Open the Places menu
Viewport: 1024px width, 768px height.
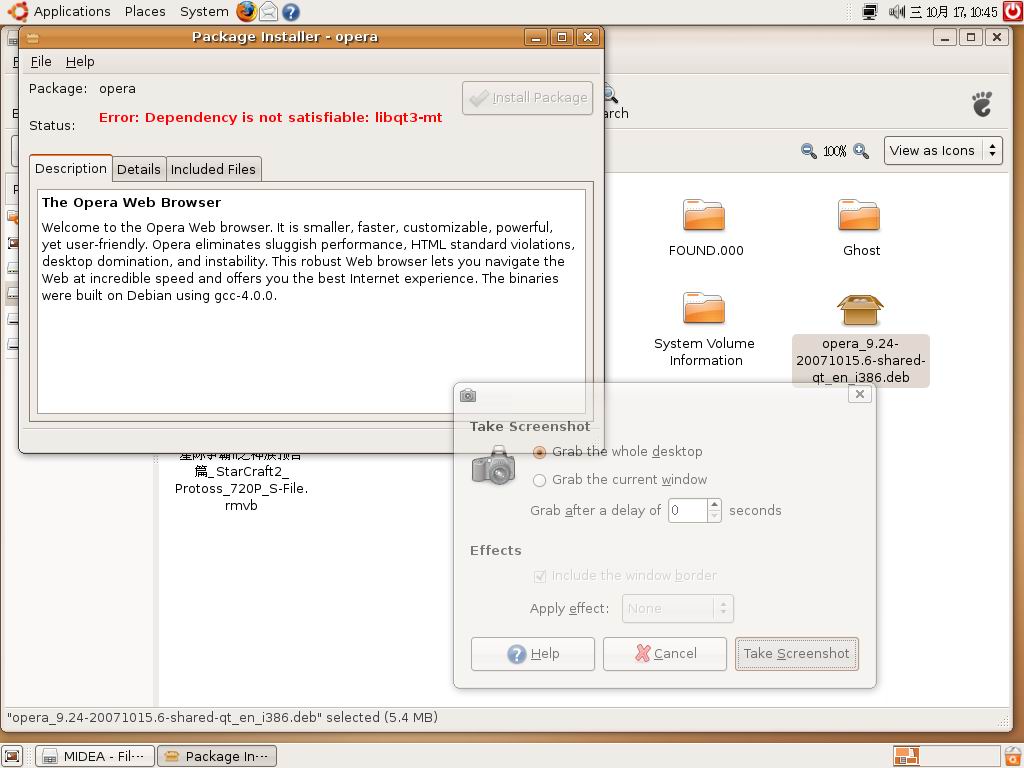(145, 12)
